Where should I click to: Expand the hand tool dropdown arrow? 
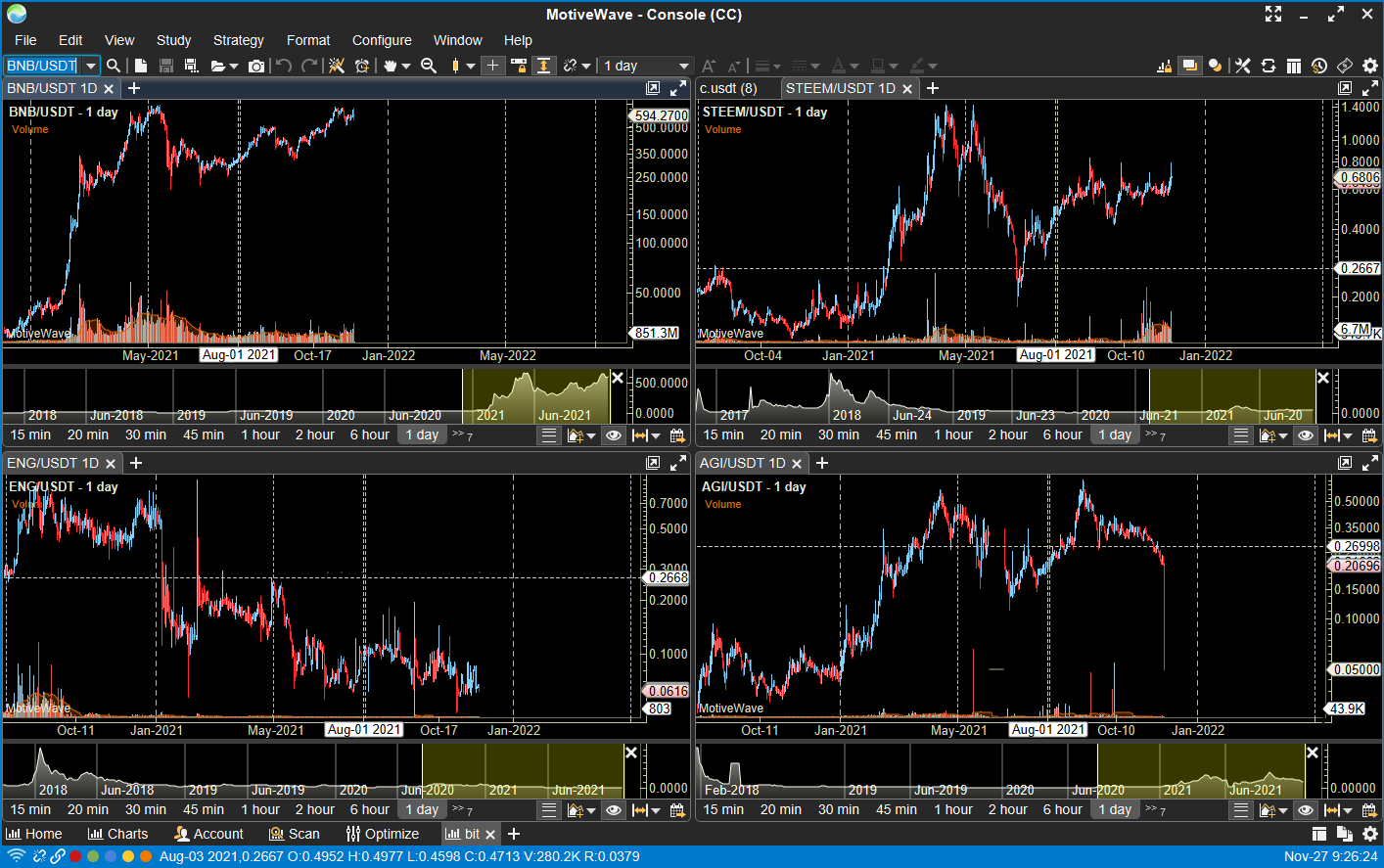point(406,67)
